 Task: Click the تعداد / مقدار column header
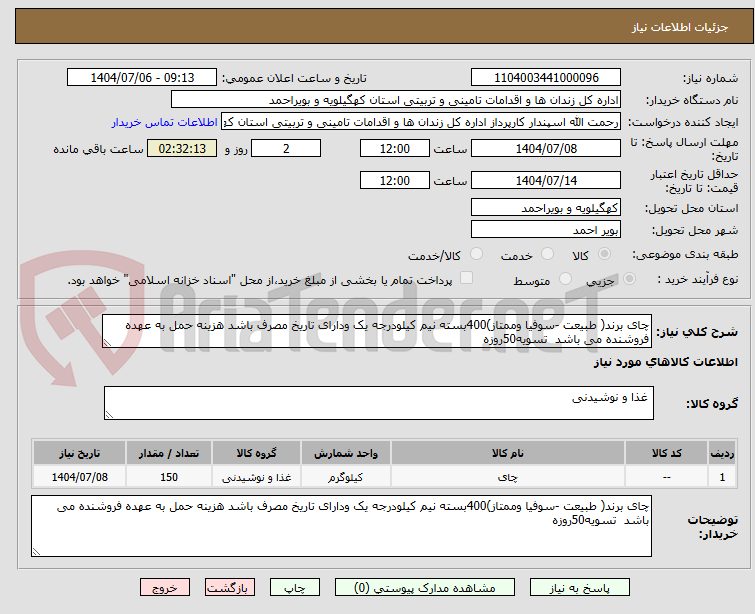click(169, 453)
